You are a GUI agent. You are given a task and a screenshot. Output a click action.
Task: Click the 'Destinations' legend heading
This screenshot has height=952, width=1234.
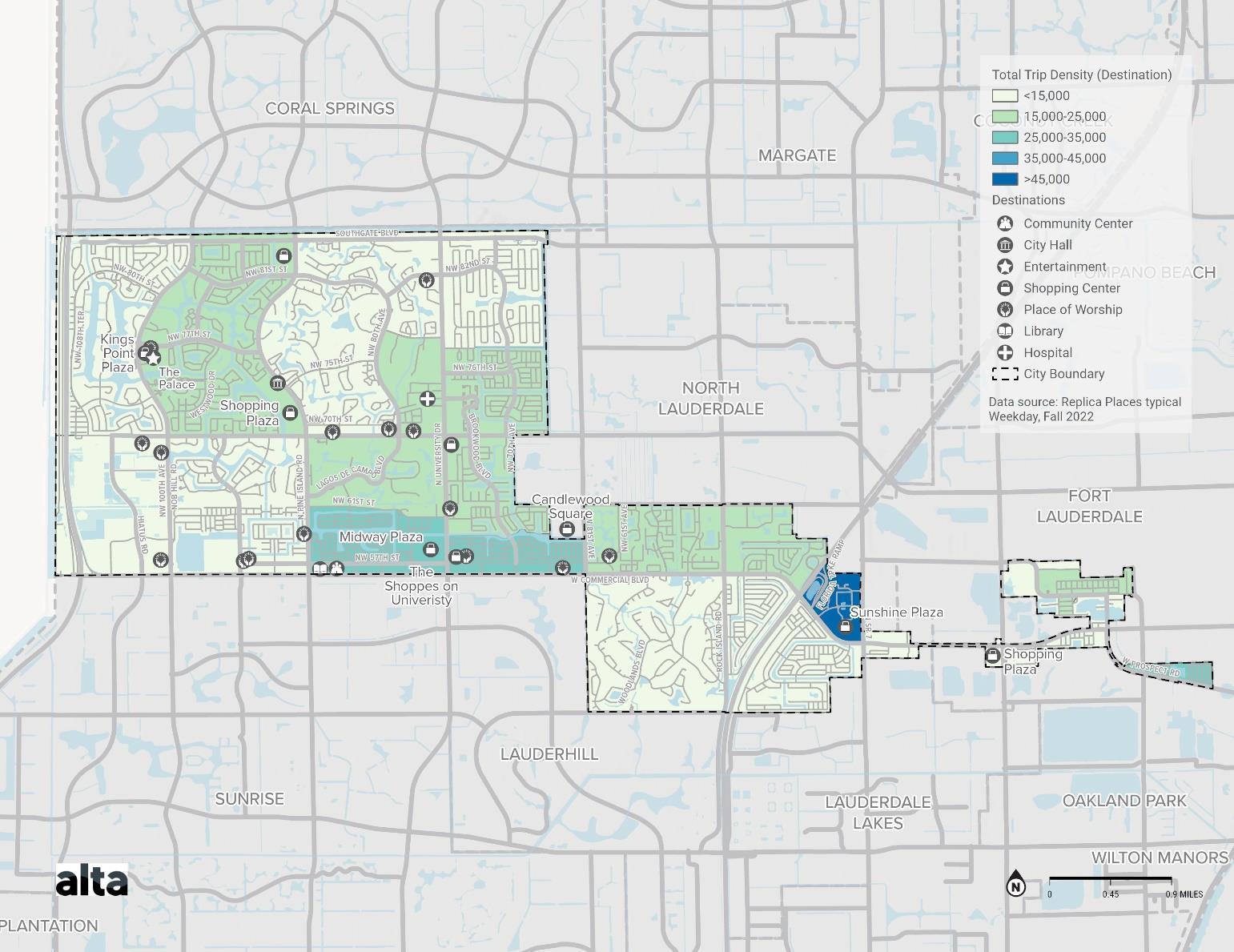[1028, 200]
